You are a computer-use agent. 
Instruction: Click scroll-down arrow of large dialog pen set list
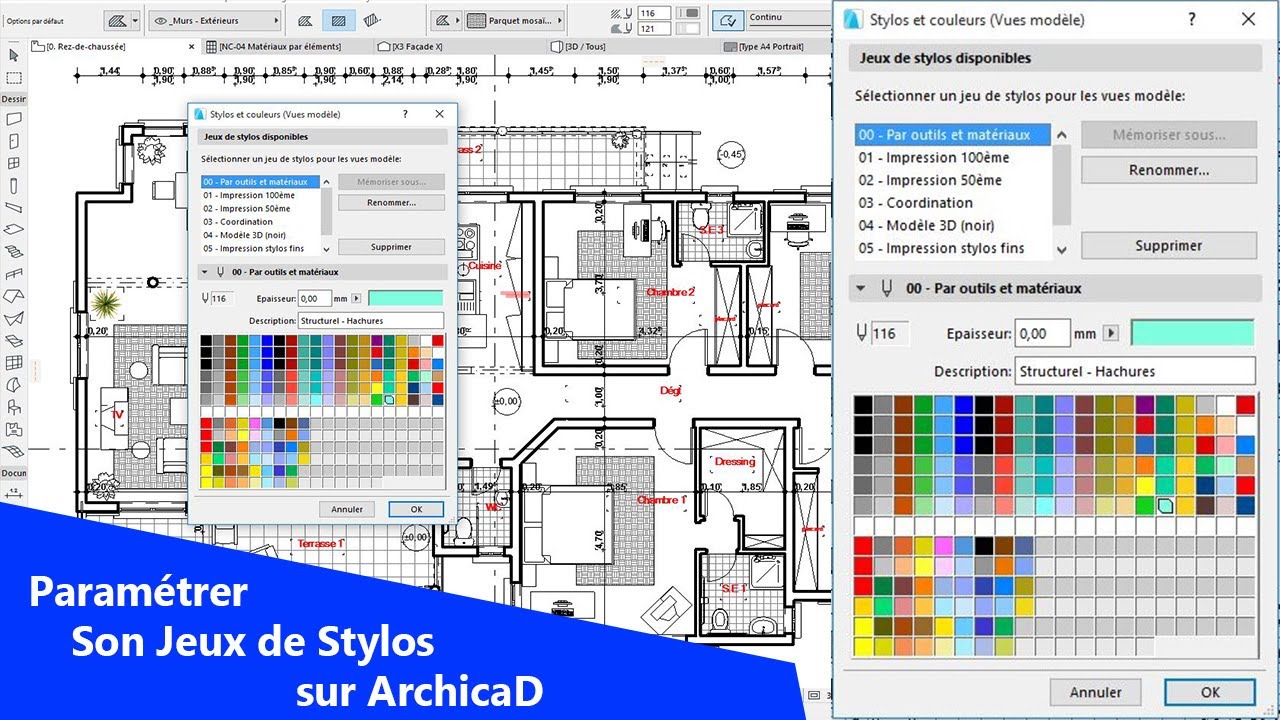[x=1062, y=250]
